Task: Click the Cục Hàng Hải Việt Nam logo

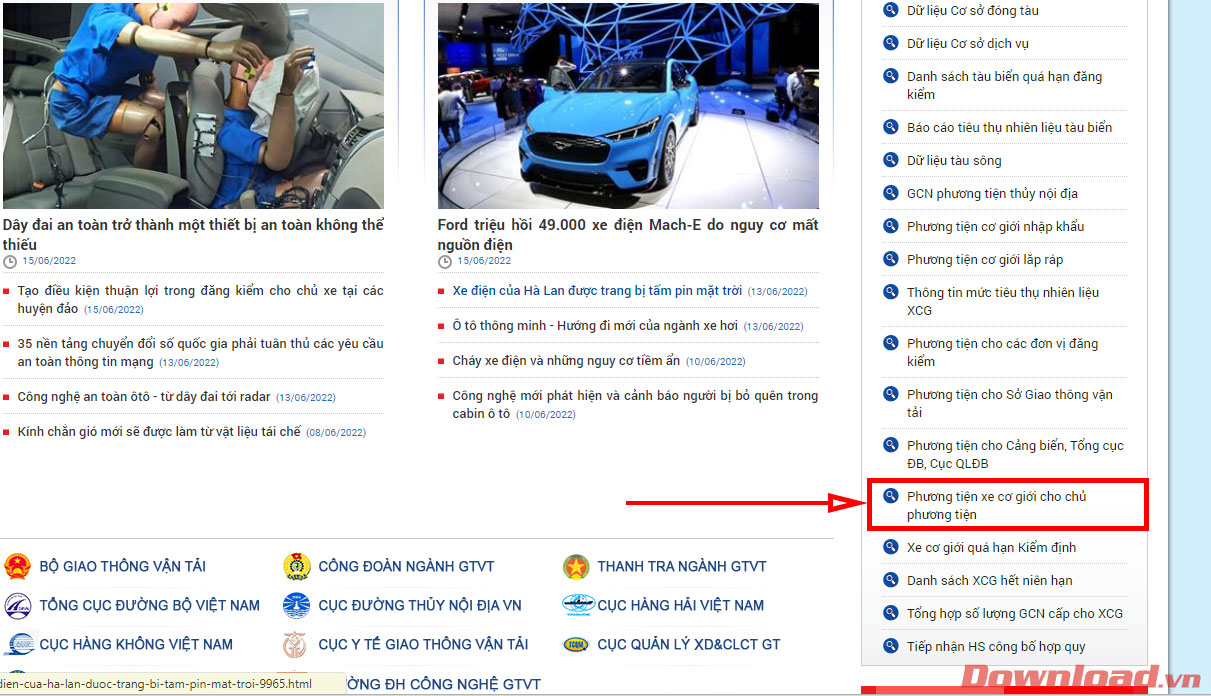Action: 577,605
